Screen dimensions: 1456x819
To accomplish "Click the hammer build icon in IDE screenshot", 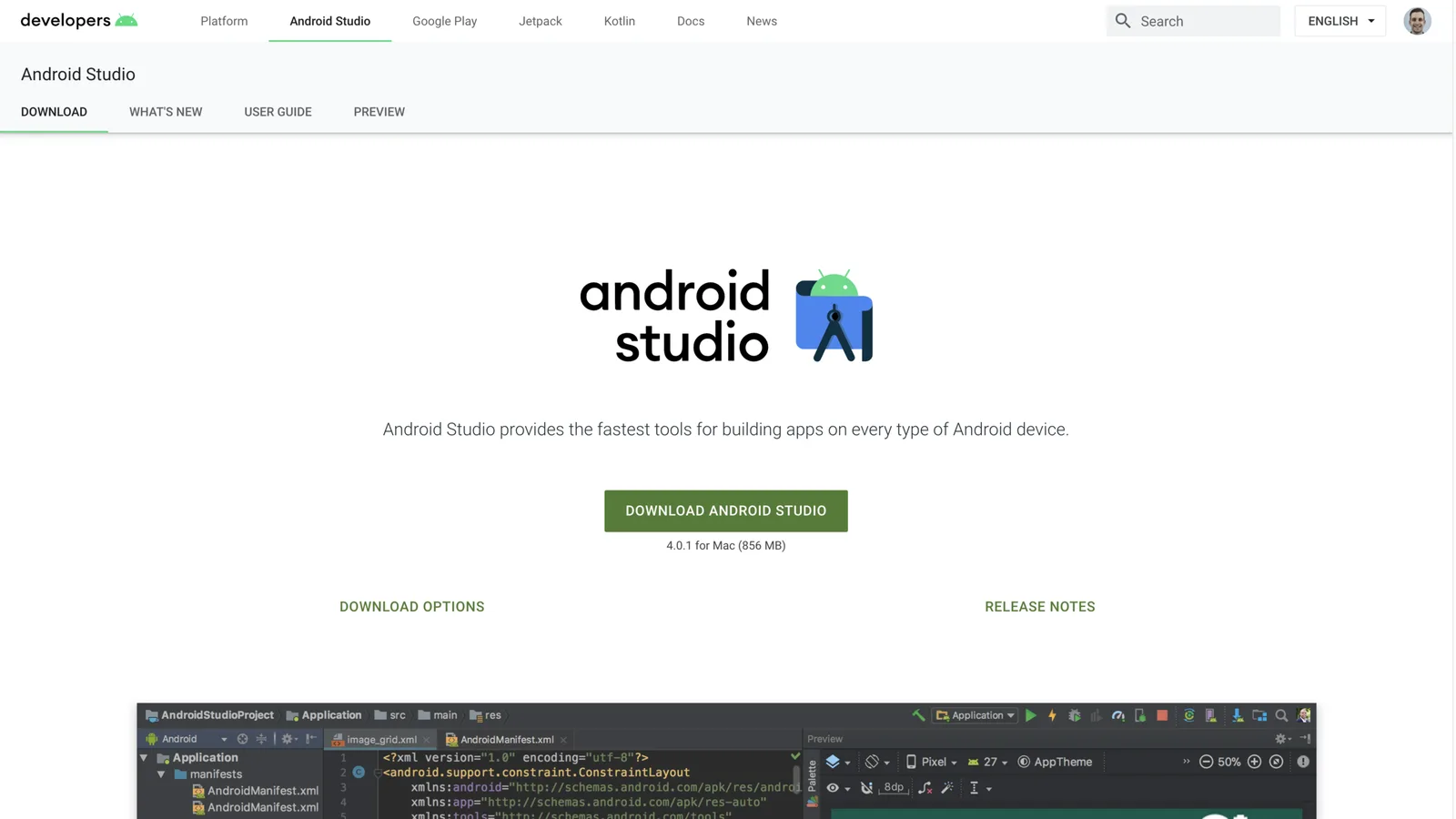I will (918, 715).
